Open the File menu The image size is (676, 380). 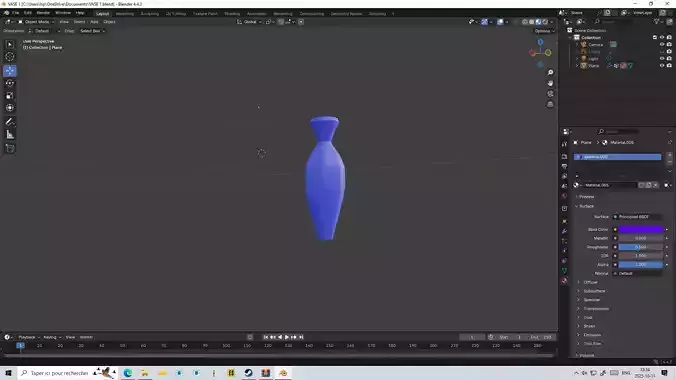point(16,13)
